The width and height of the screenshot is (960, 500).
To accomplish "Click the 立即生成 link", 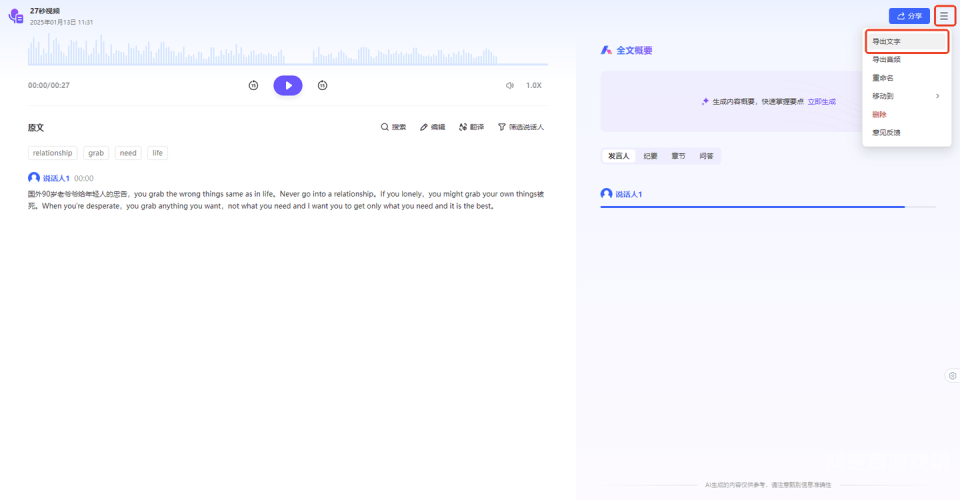I will (x=821, y=102).
